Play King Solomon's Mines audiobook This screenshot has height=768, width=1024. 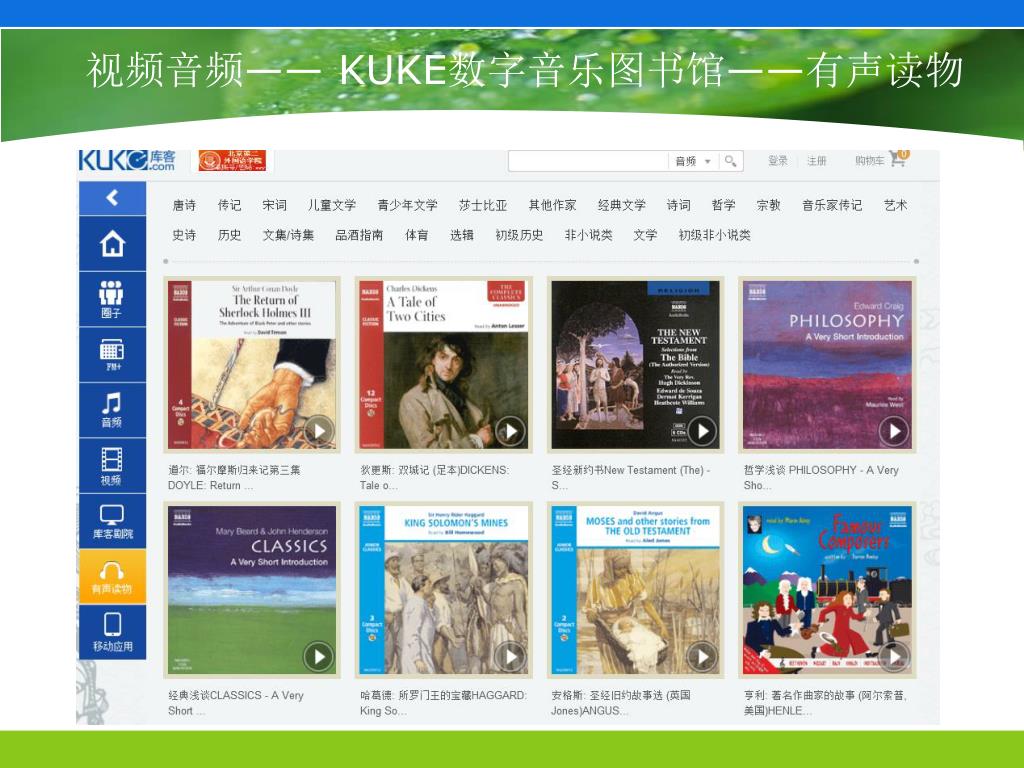[x=511, y=656]
